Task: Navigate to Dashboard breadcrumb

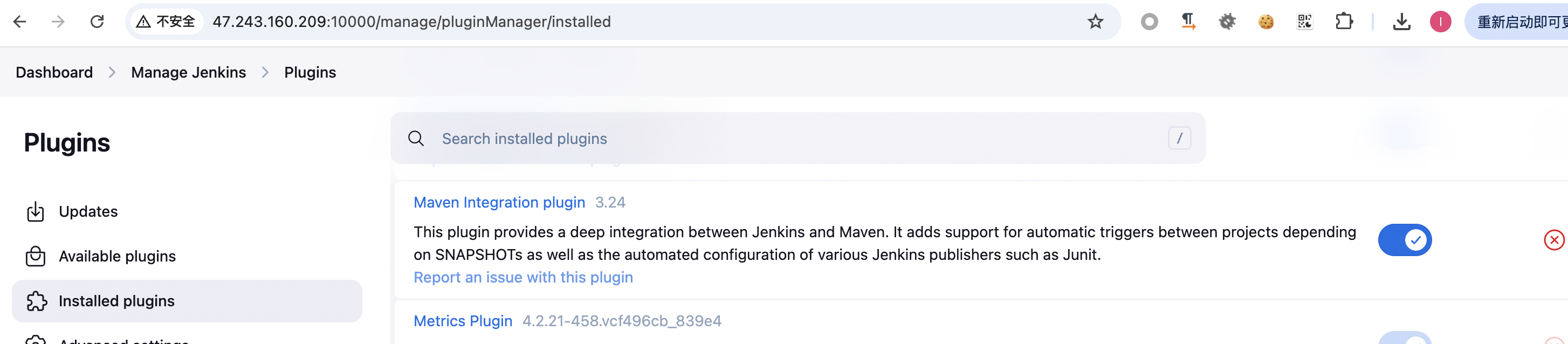Action: click(x=53, y=72)
